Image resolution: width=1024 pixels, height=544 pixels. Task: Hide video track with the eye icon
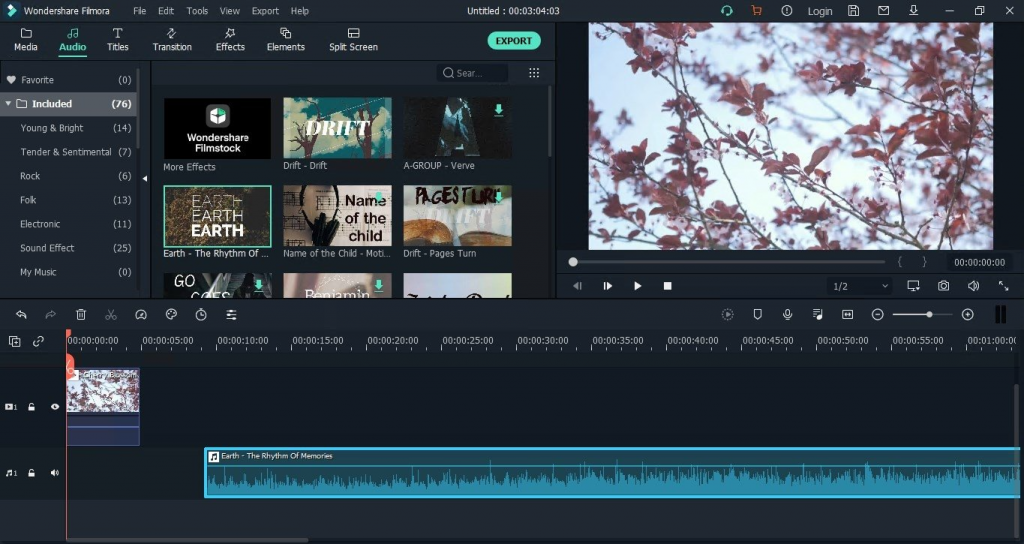tap(55, 407)
